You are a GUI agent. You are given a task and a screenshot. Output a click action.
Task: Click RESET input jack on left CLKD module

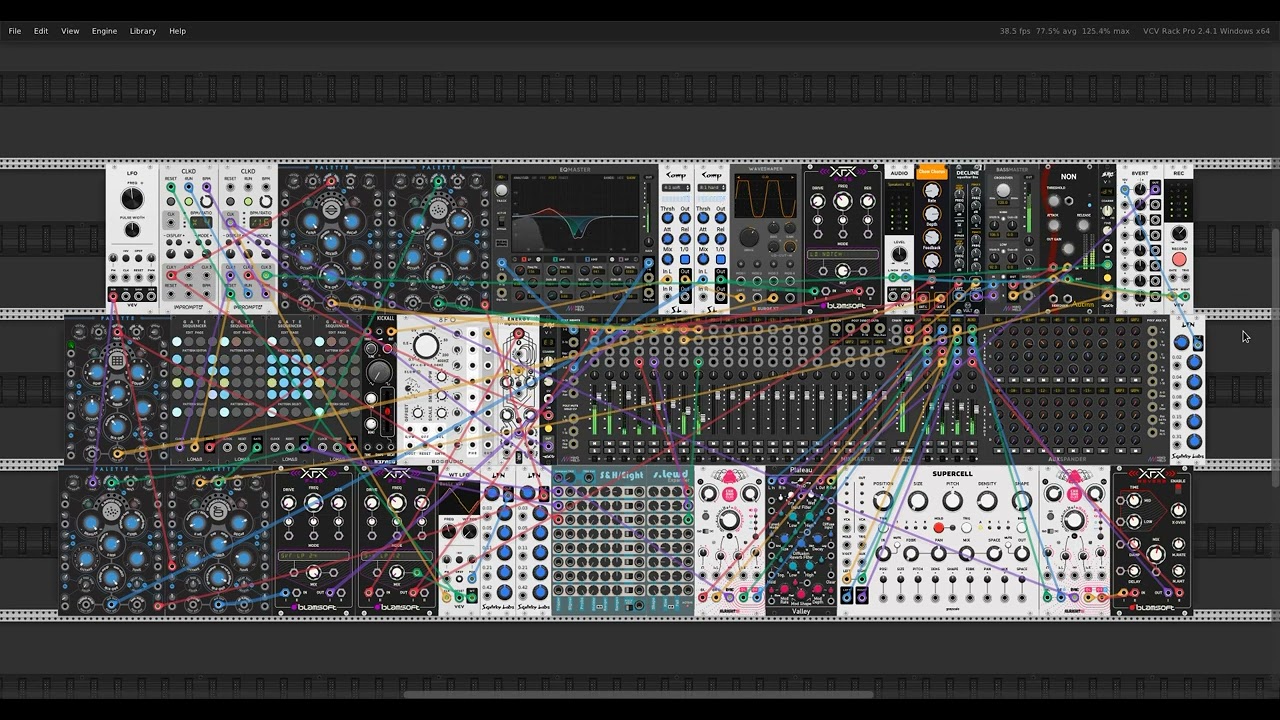coord(171,188)
